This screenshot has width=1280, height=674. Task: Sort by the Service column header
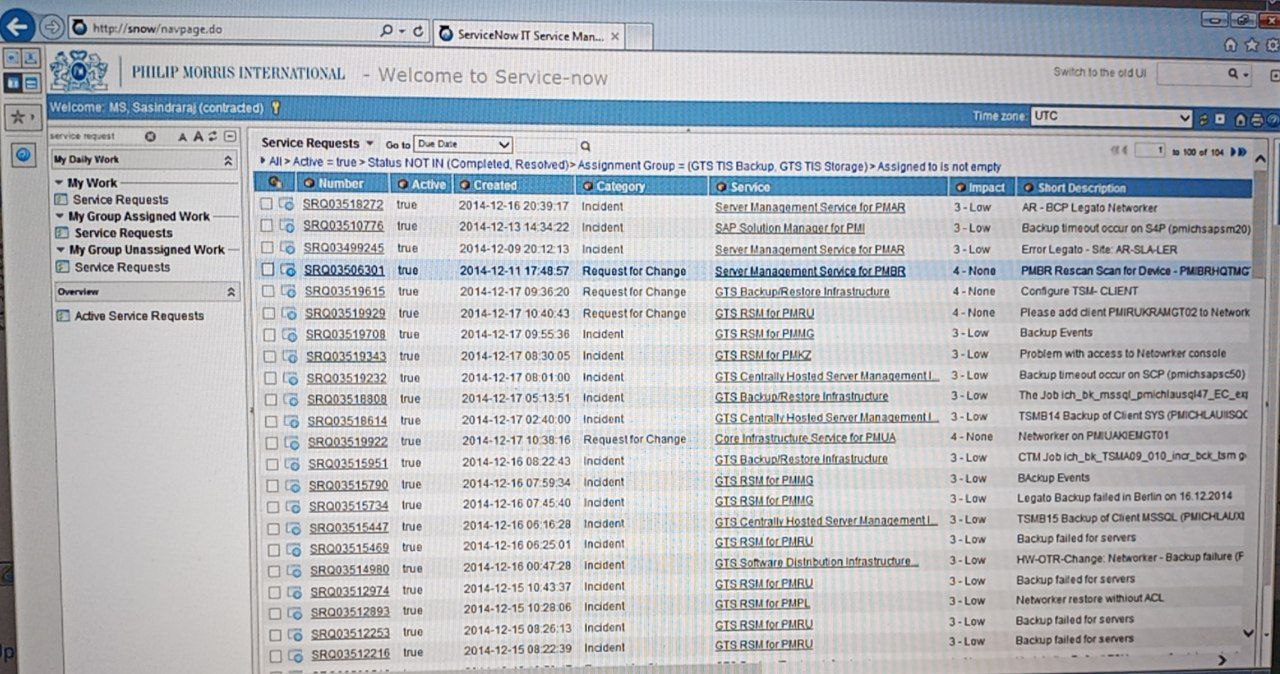[x=750, y=187]
